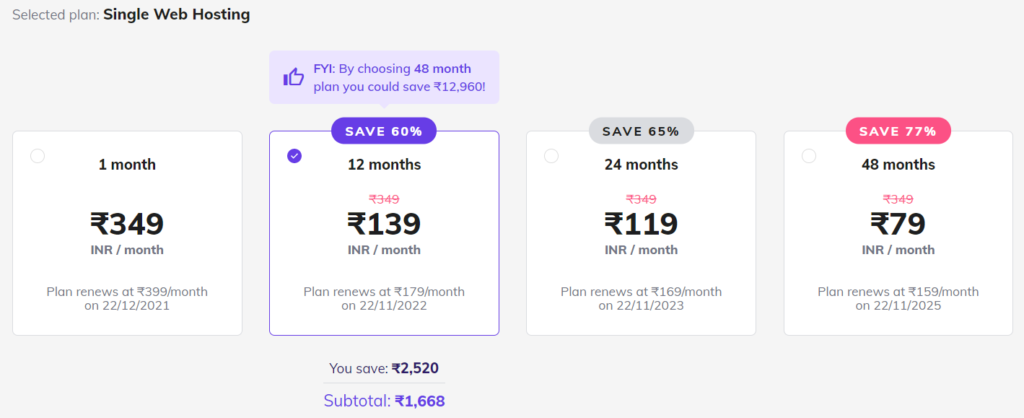1024x418 pixels.
Task: Click the Single Web Hosting plan name
Action: click(x=176, y=14)
